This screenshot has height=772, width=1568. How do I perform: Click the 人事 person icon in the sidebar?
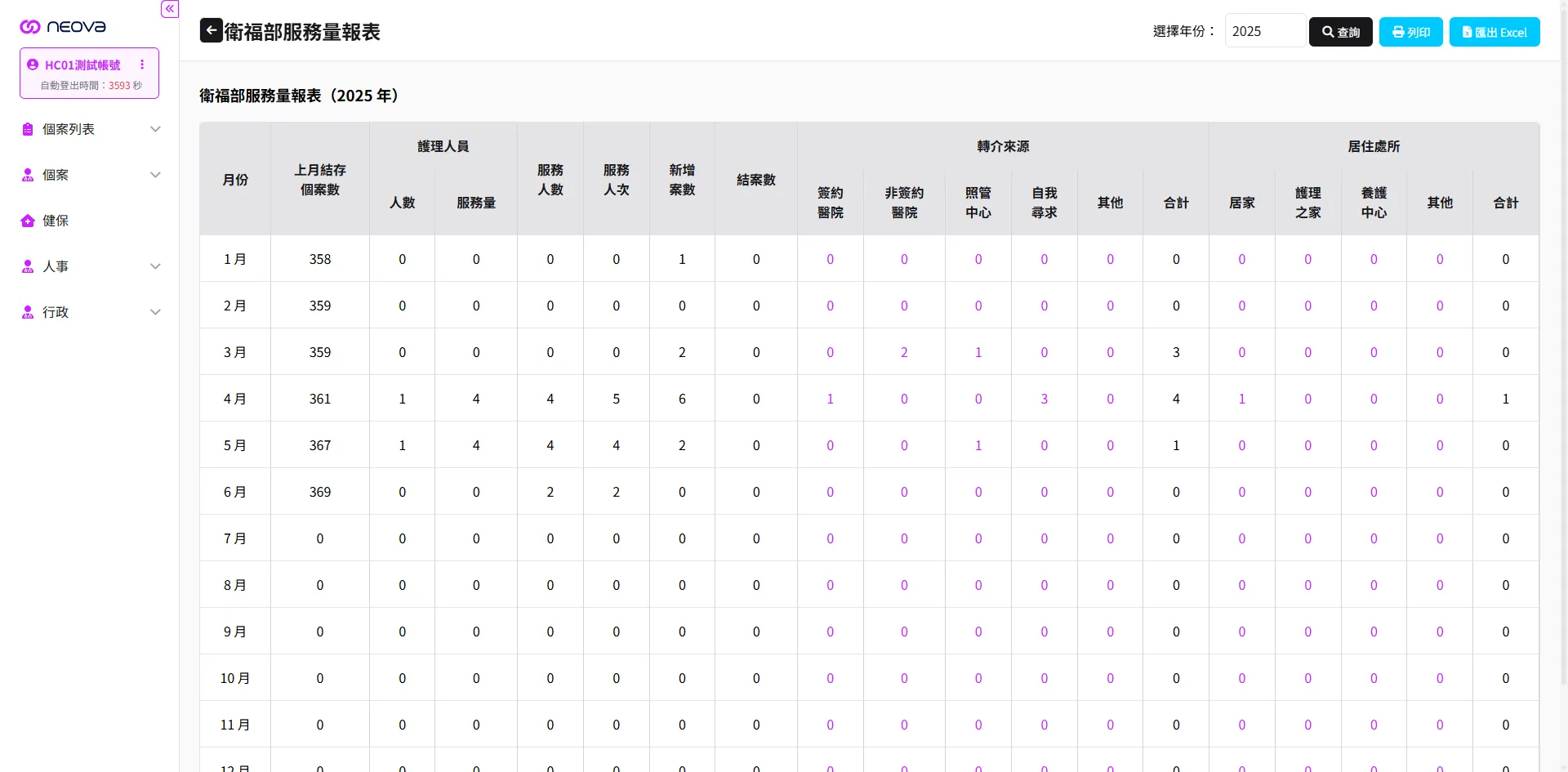pyautogui.click(x=28, y=266)
